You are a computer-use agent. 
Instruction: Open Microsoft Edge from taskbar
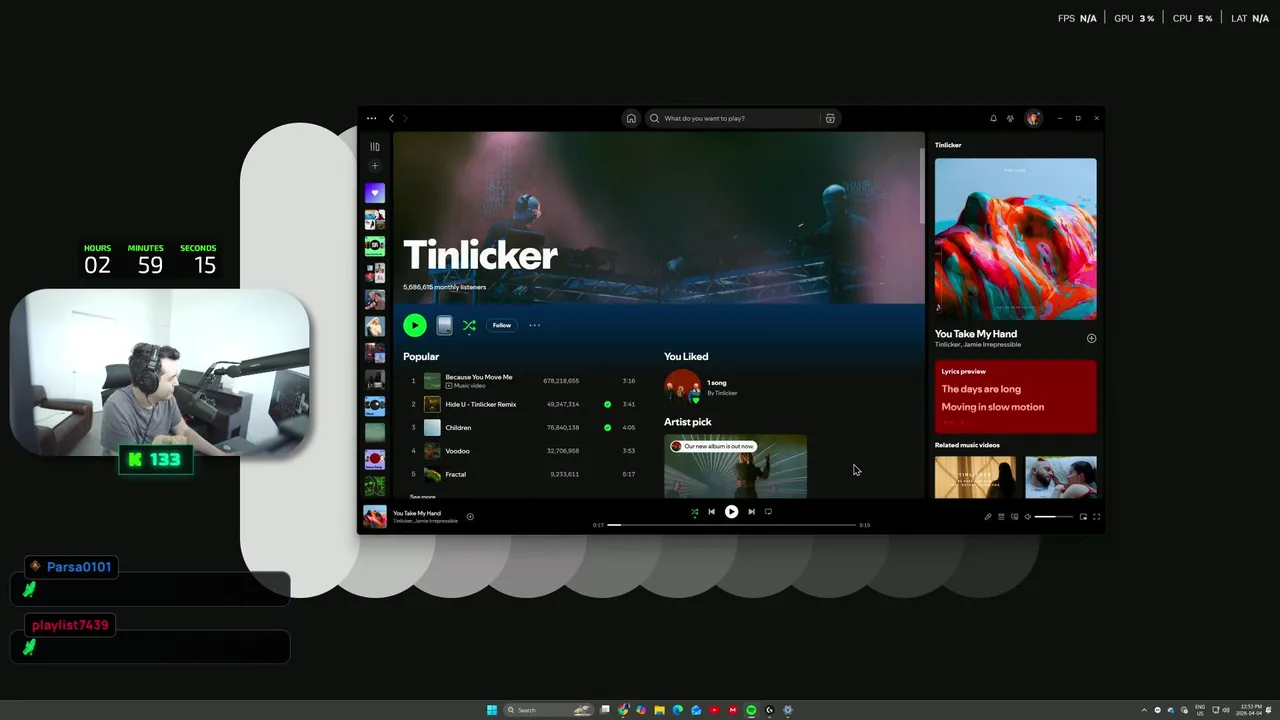pyautogui.click(x=677, y=710)
